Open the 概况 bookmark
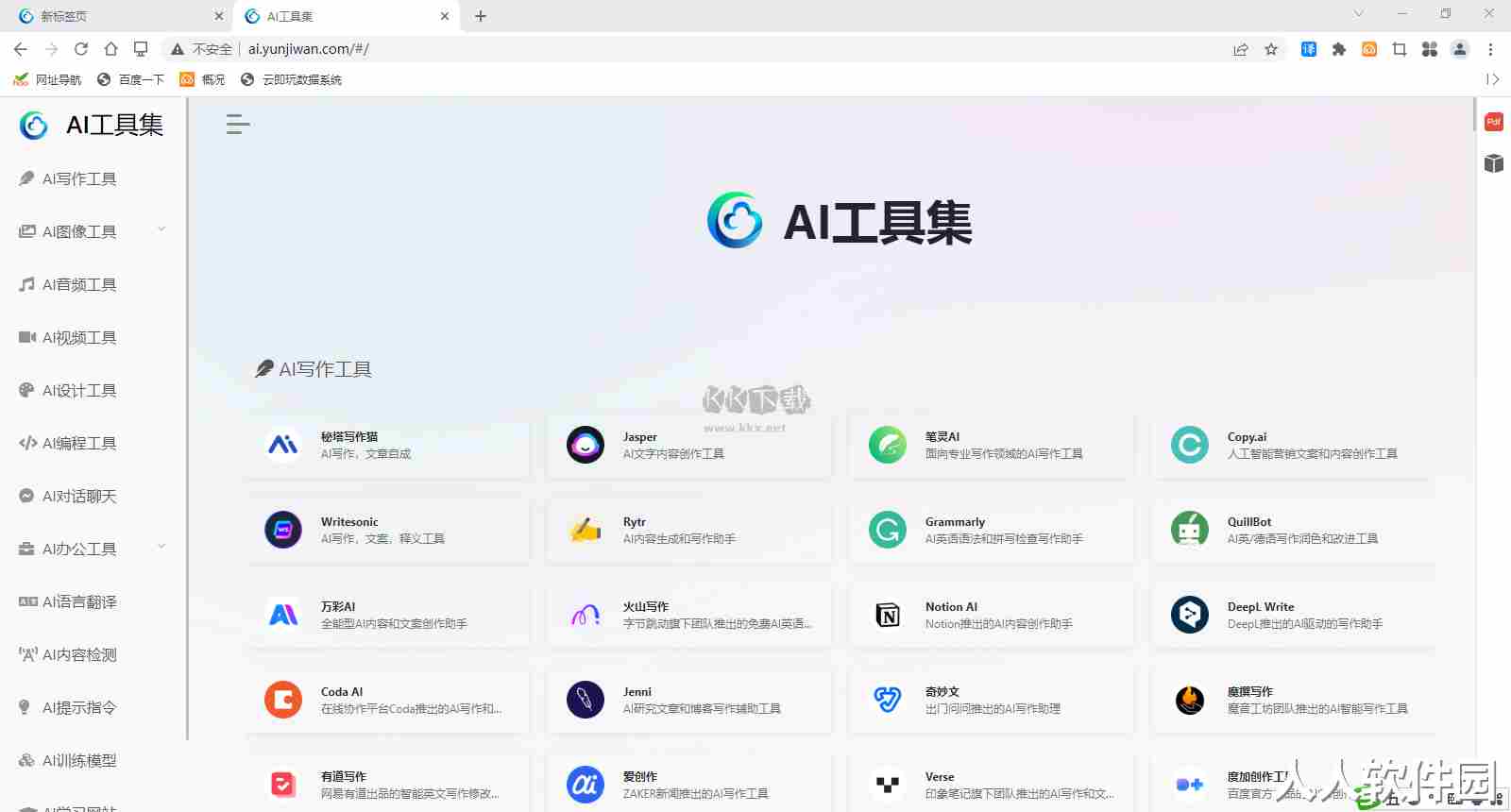 202,79
